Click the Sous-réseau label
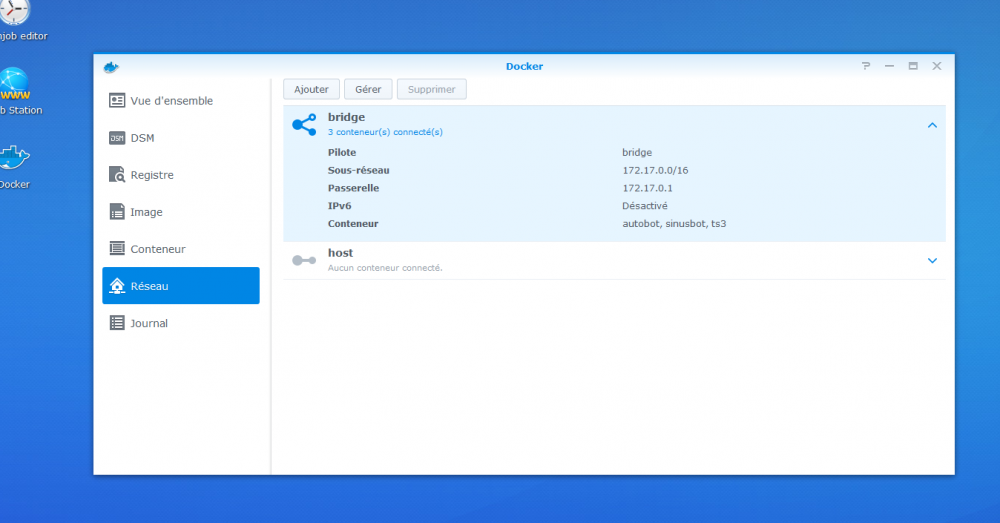This screenshot has height=523, width=1000. (358, 170)
